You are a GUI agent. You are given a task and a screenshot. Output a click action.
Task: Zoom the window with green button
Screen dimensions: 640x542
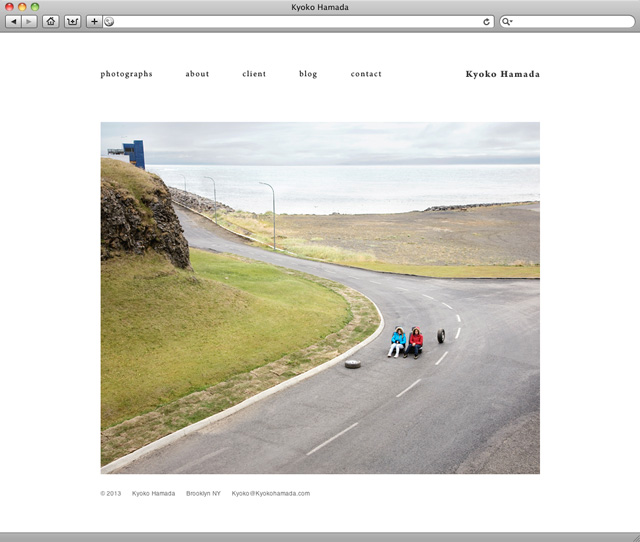[x=35, y=7]
